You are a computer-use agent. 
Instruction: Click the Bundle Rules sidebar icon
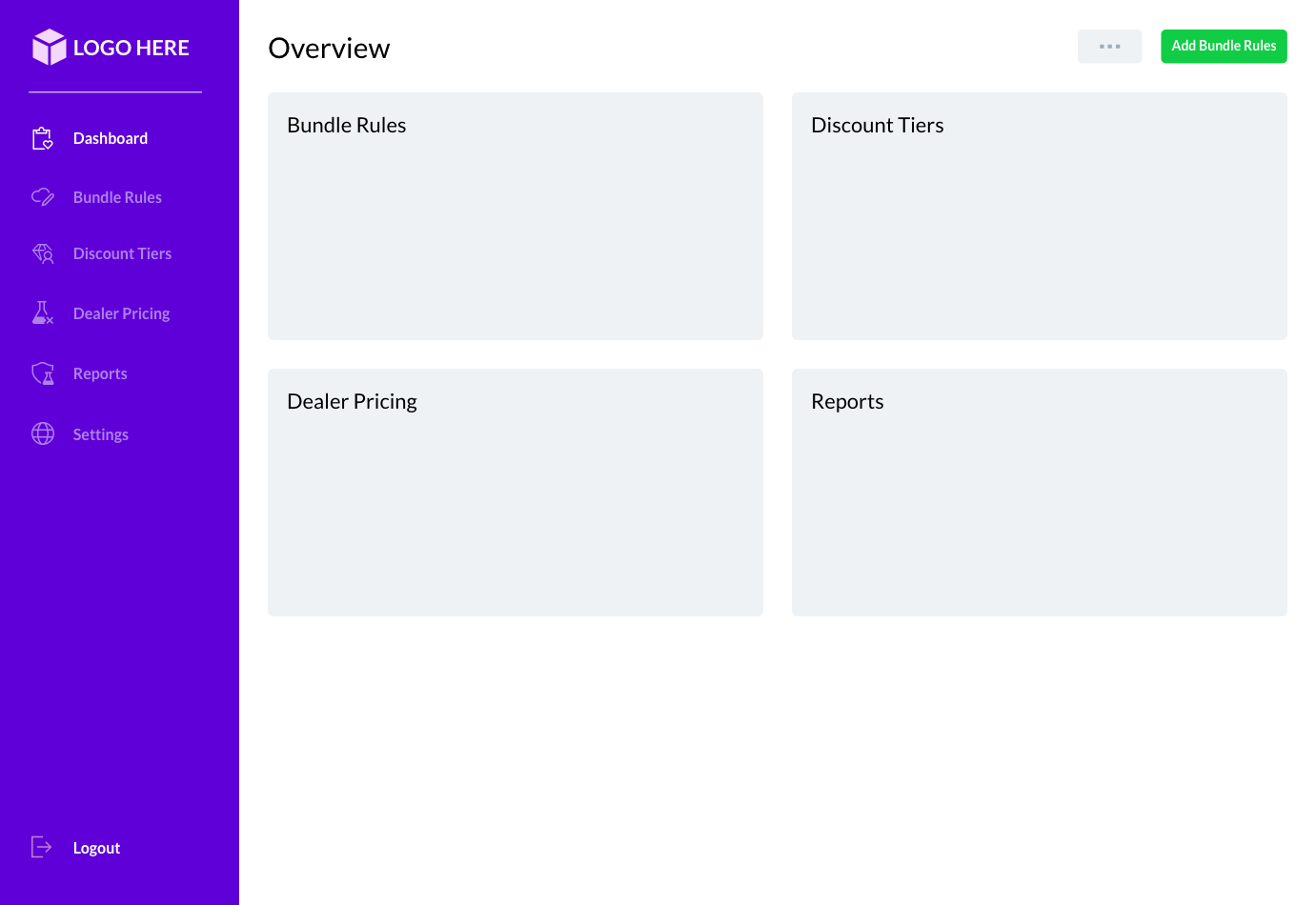[43, 197]
